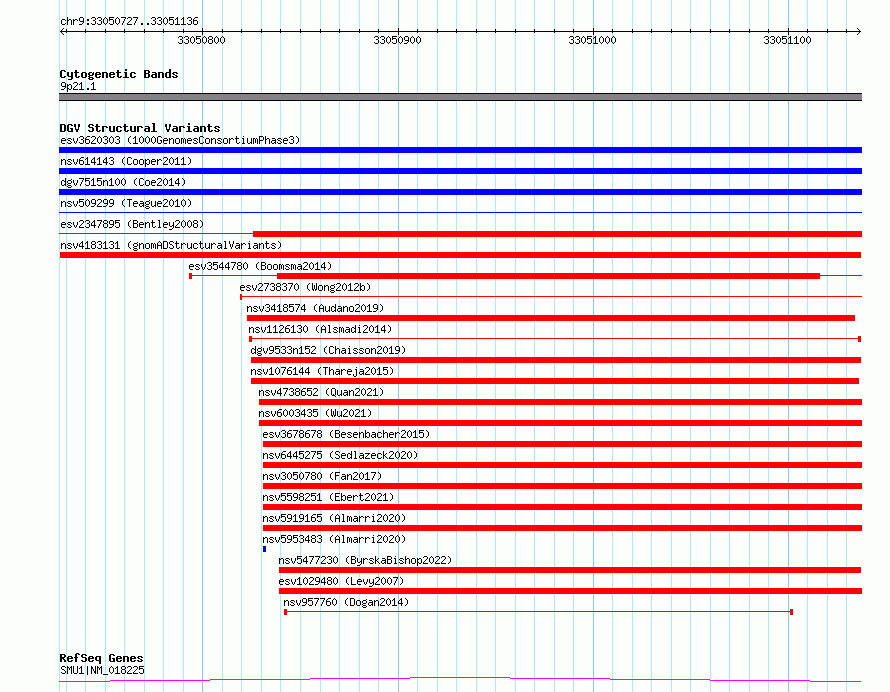Screen dimensions: 890x692
Task: Open variant dgv7515n100 (Coe2014)
Action: (x=123, y=182)
